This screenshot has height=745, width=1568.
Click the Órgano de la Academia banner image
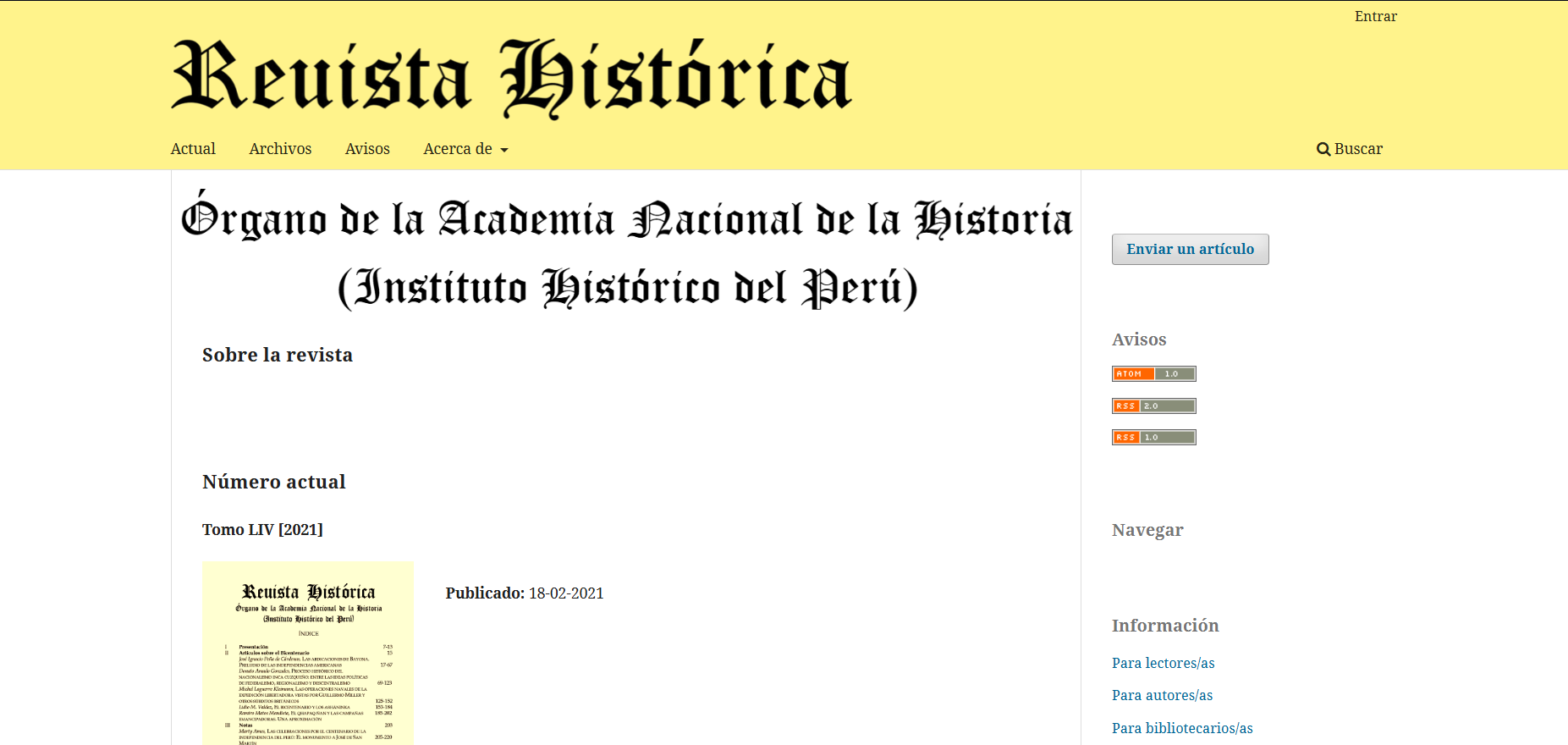626,251
